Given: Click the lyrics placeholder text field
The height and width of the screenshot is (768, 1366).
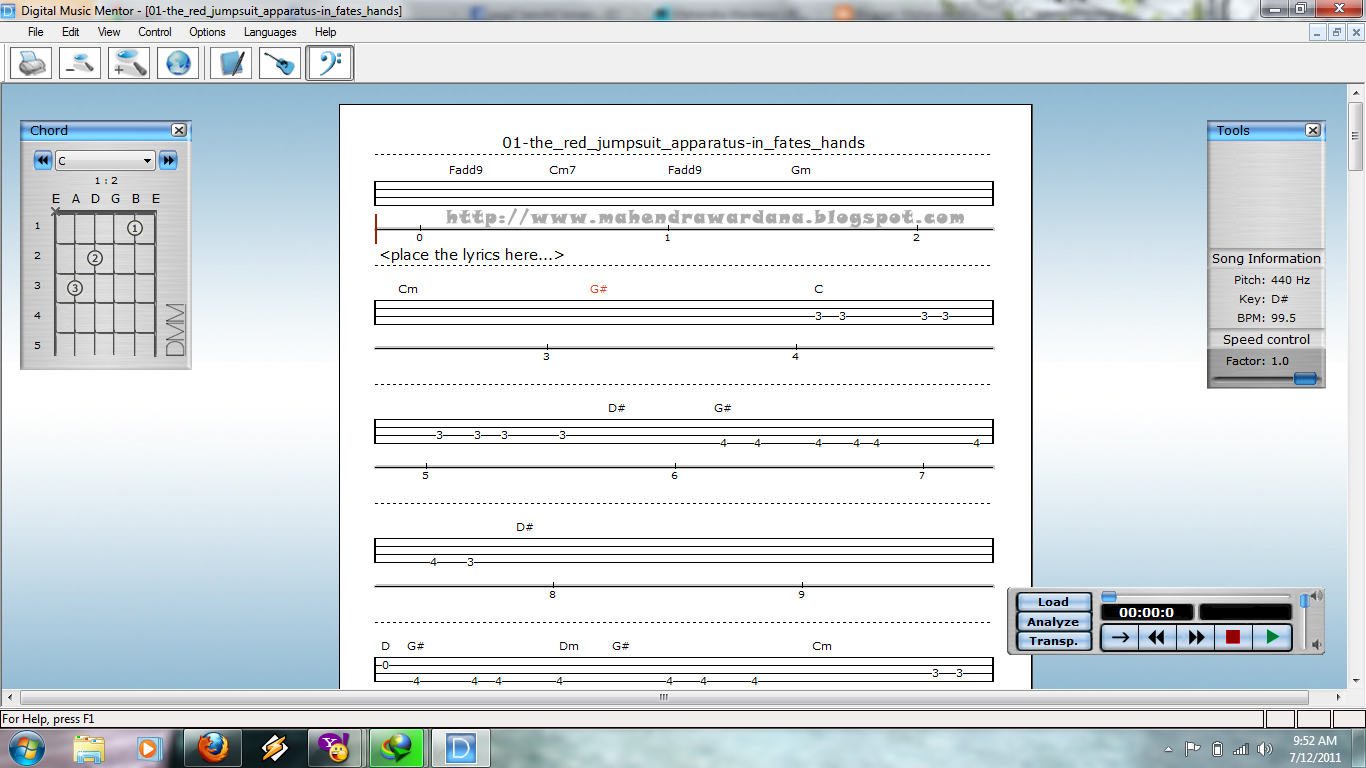Looking at the screenshot, I should coord(472,255).
